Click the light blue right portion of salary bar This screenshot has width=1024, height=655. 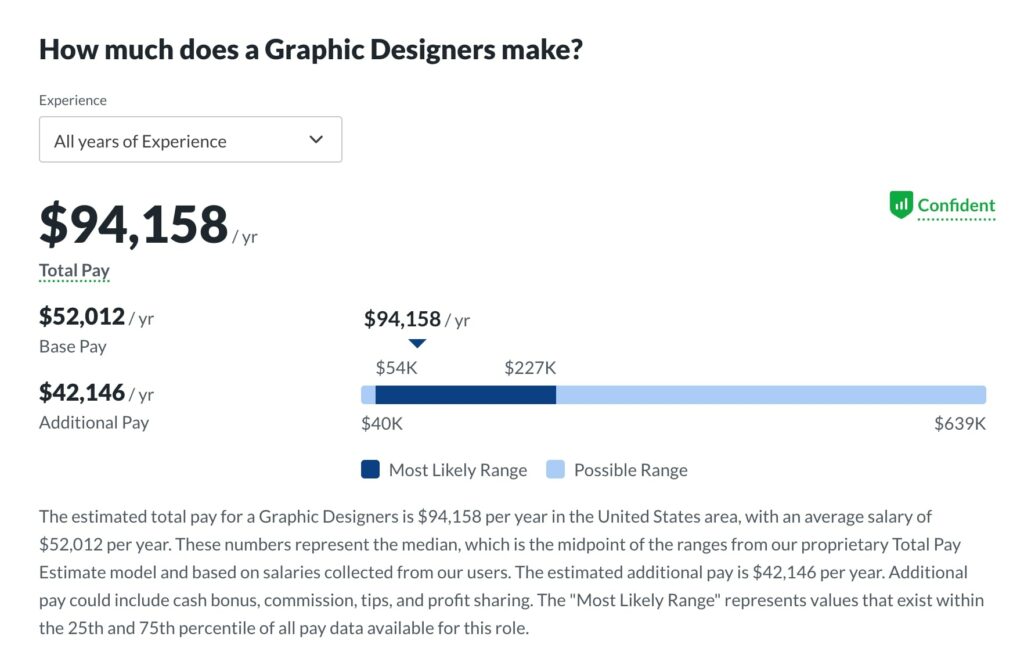(x=770, y=395)
